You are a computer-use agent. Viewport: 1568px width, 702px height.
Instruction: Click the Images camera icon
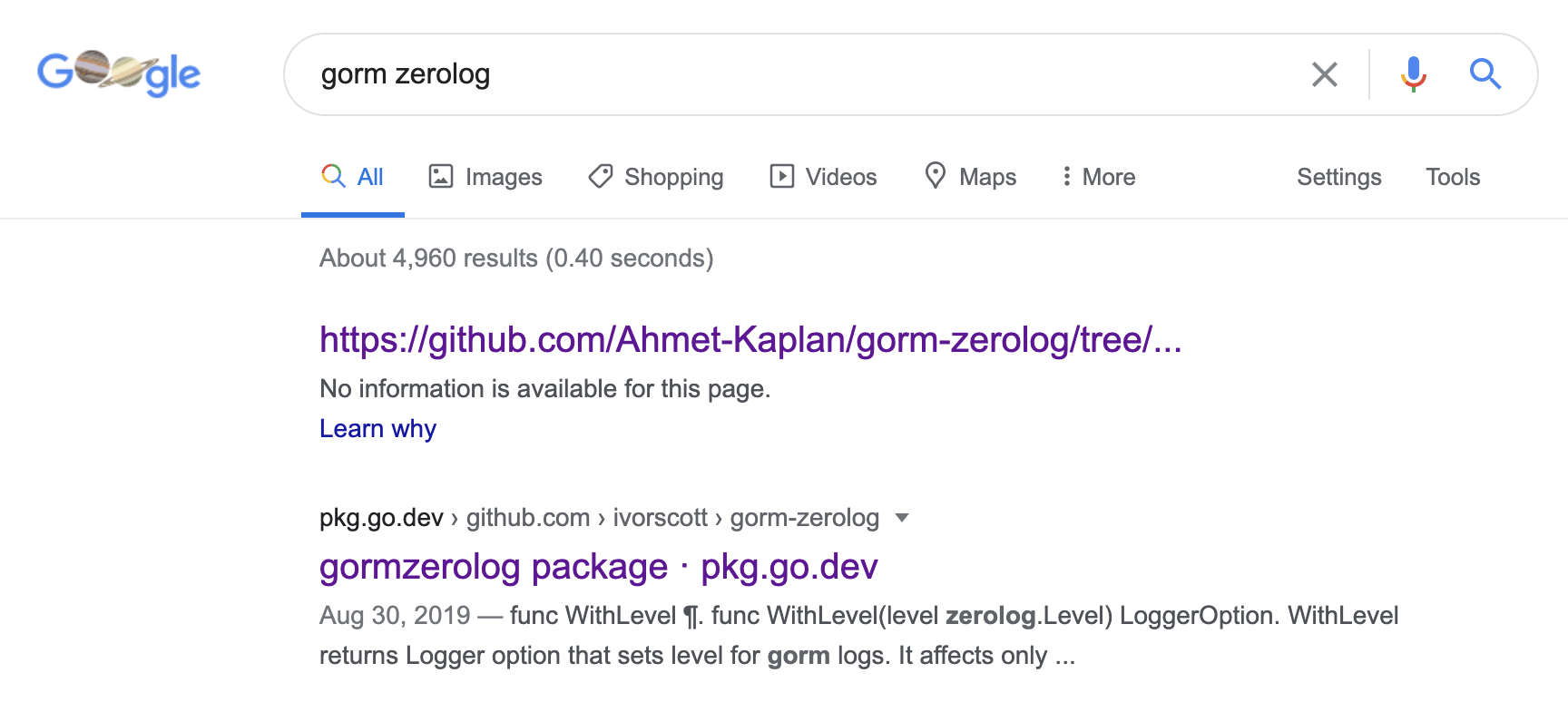pyautogui.click(x=440, y=176)
